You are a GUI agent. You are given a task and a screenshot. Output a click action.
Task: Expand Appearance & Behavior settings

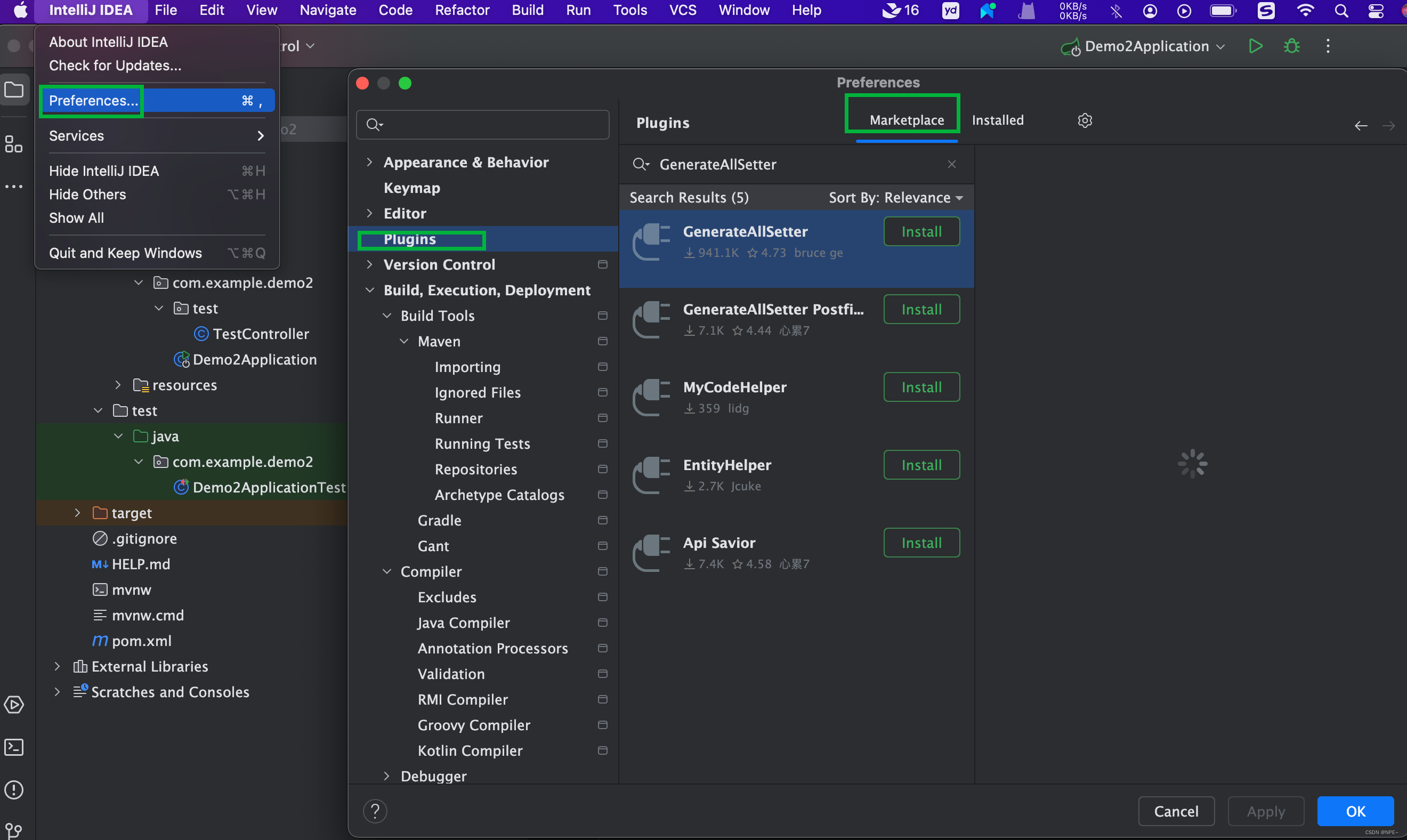click(369, 162)
